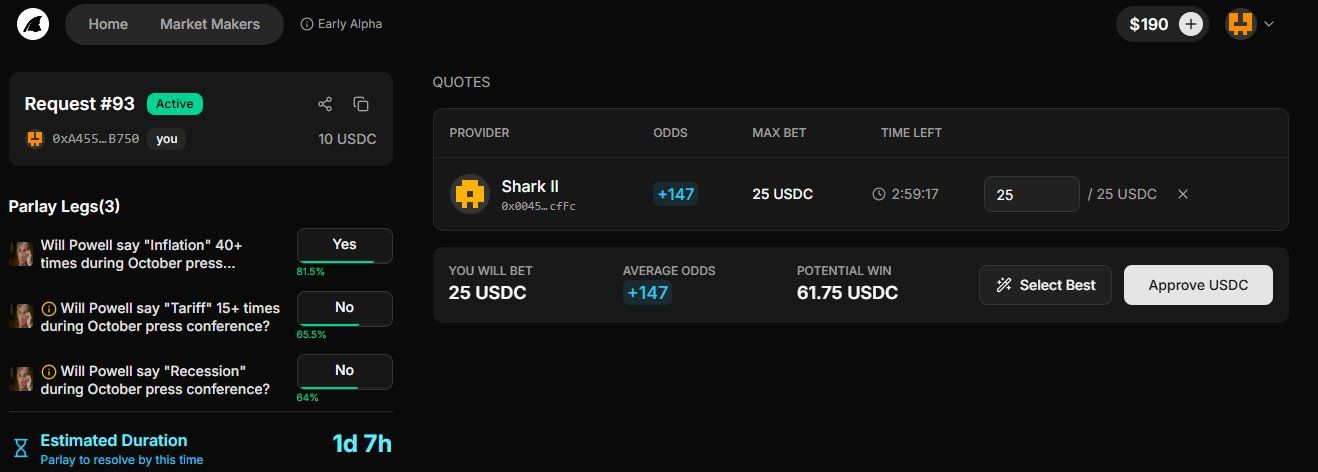Remove the Shark II quote with X icon
Screen dimensions: 1318x472
click(x=1183, y=194)
